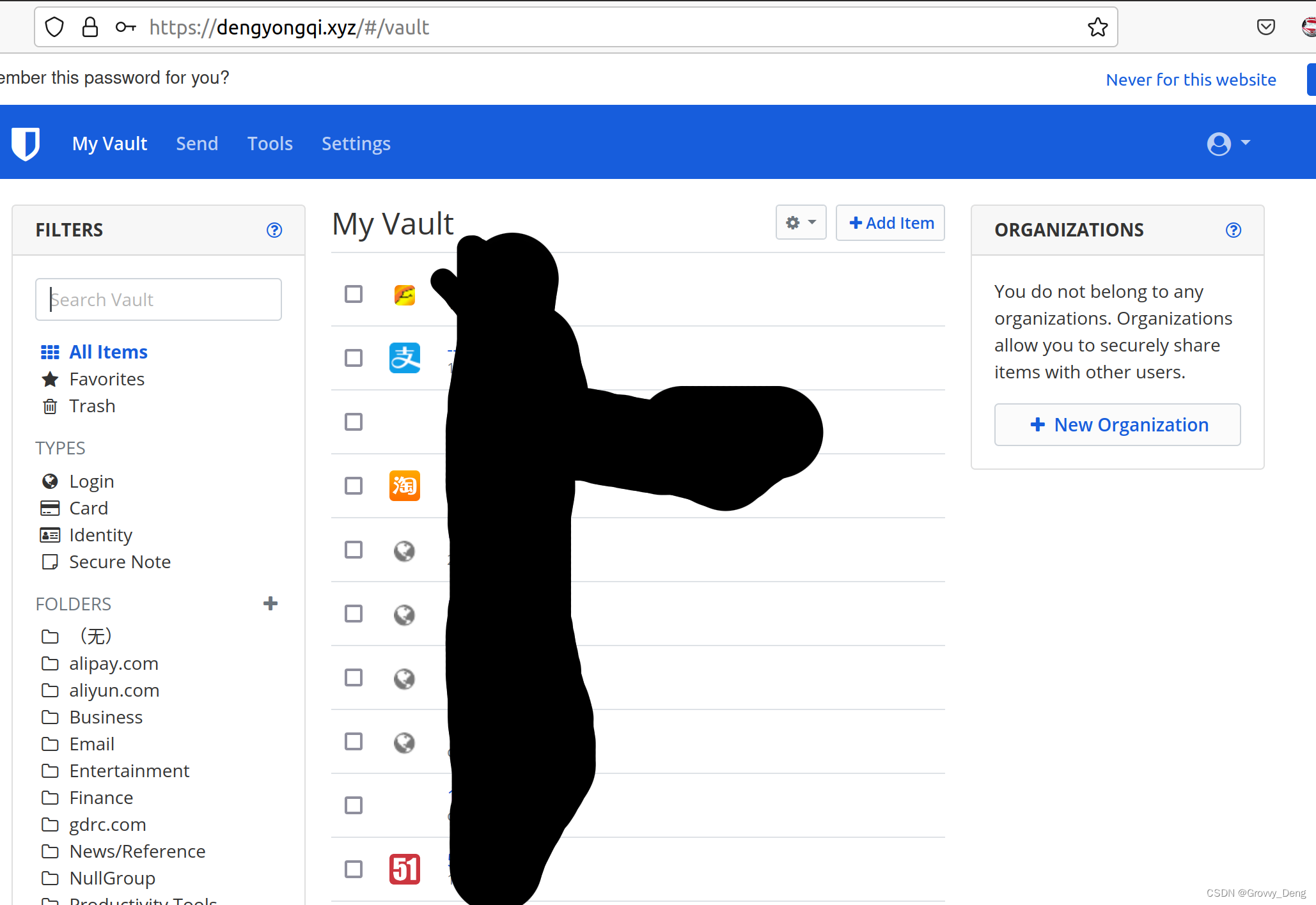1316x905 pixels.
Task: Open the tracking protection shield panel
Action: click(x=54, y=27)
